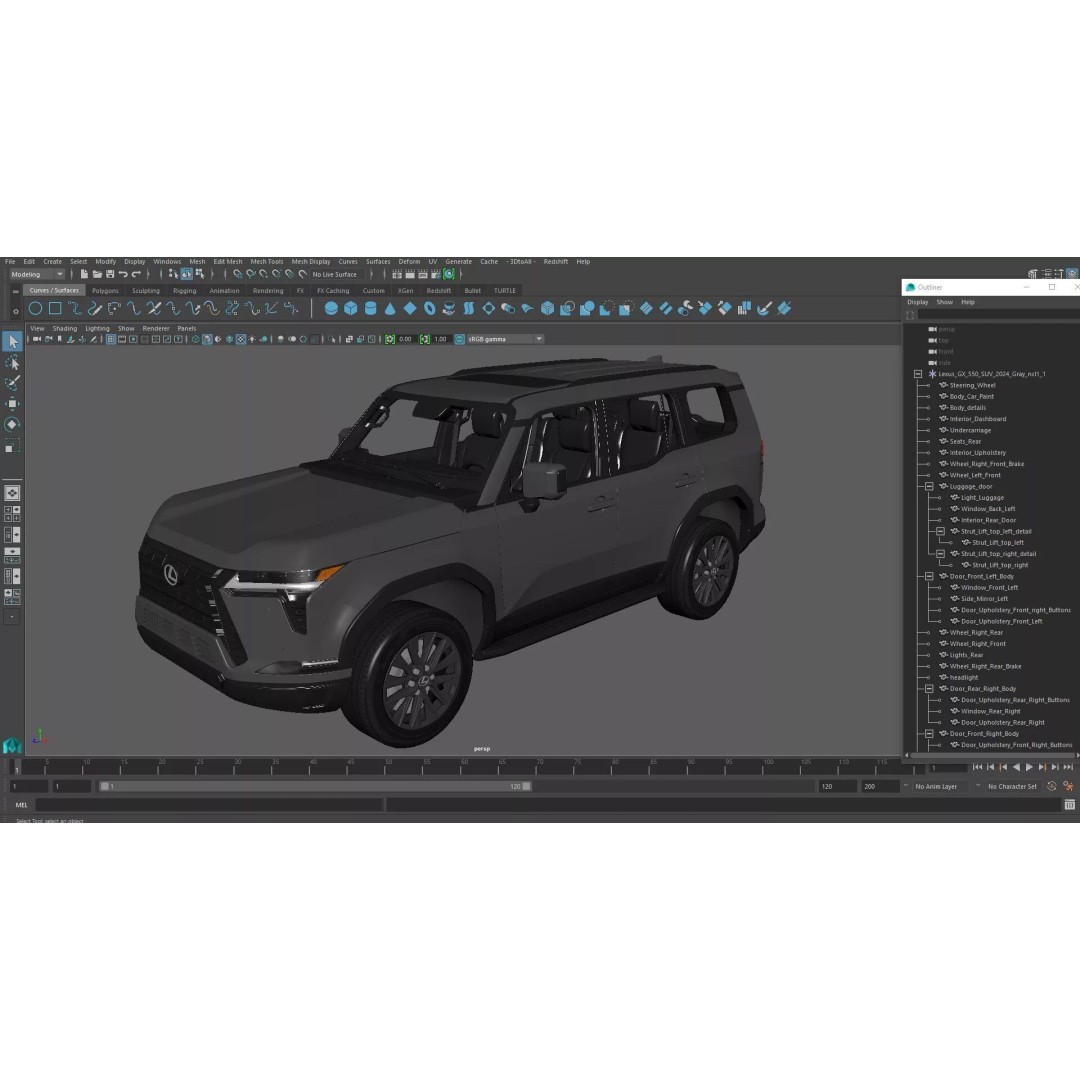Click the Select by Component mode icon
Screen dimensions: 1080x1080
coord(200,274)
